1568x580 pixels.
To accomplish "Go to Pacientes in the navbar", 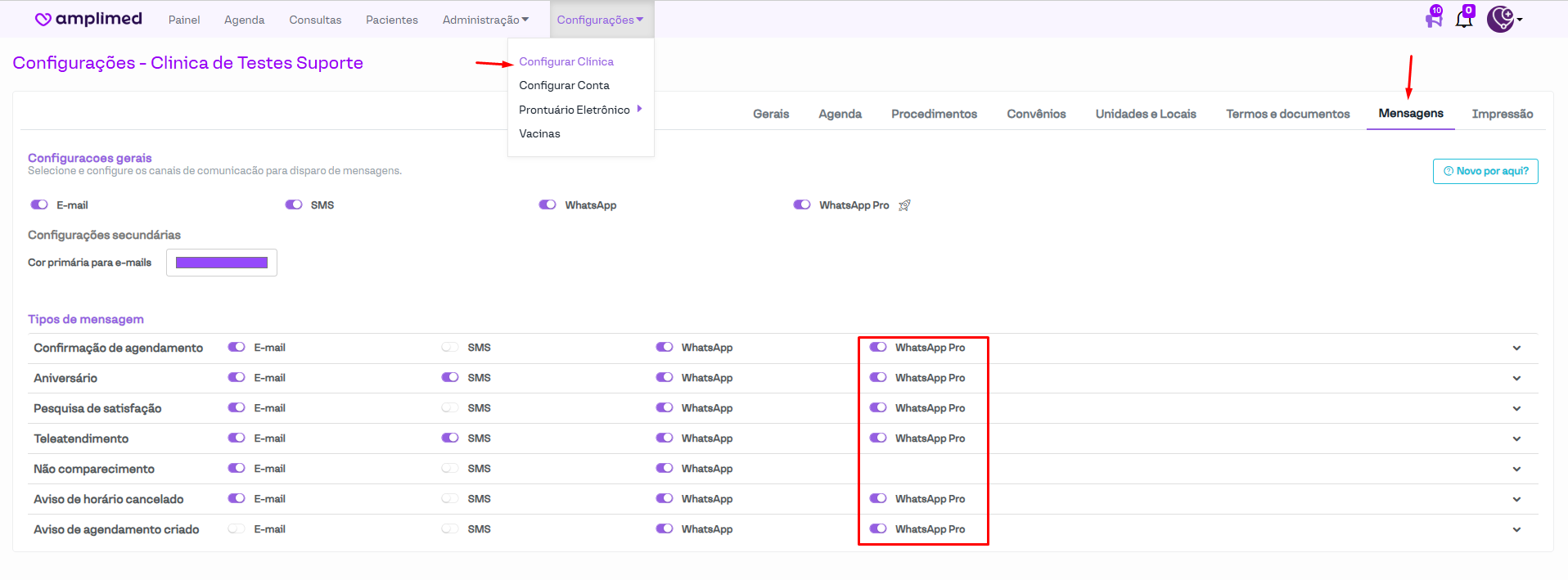I will pos(391,20).
